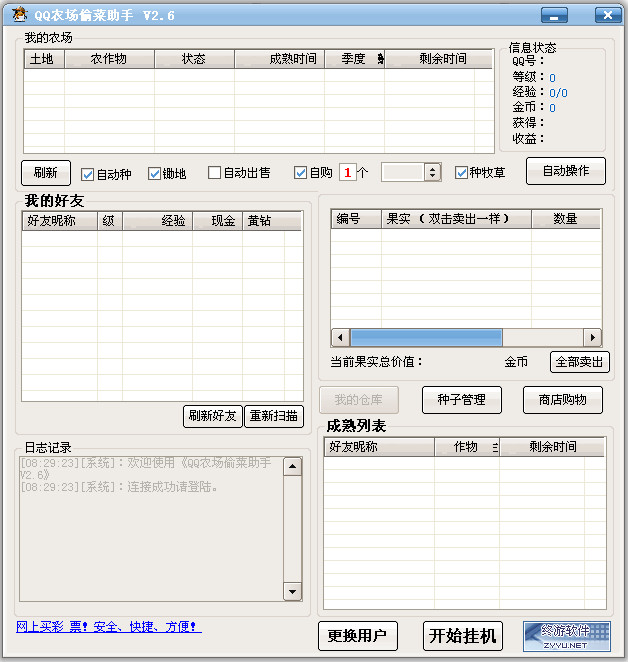Click the 成熟时间 column header
This screenshot has height=662, width=628.
tap(280, 59)
